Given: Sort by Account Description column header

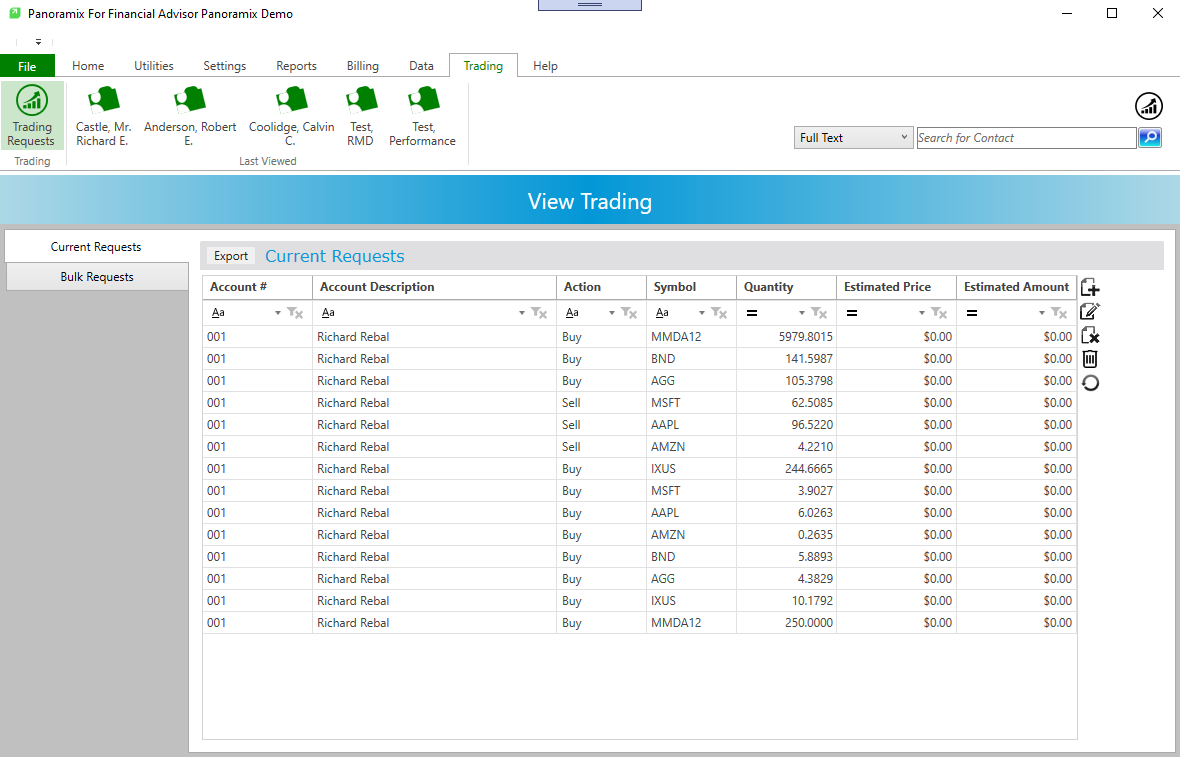Looking at the screenshot, I should click(x=434, y=287).
